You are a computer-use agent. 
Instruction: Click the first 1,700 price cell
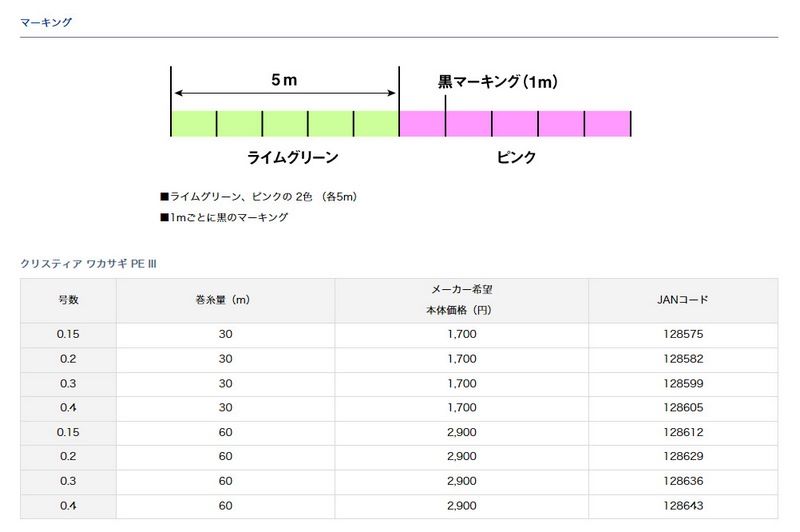click(462, 335)
